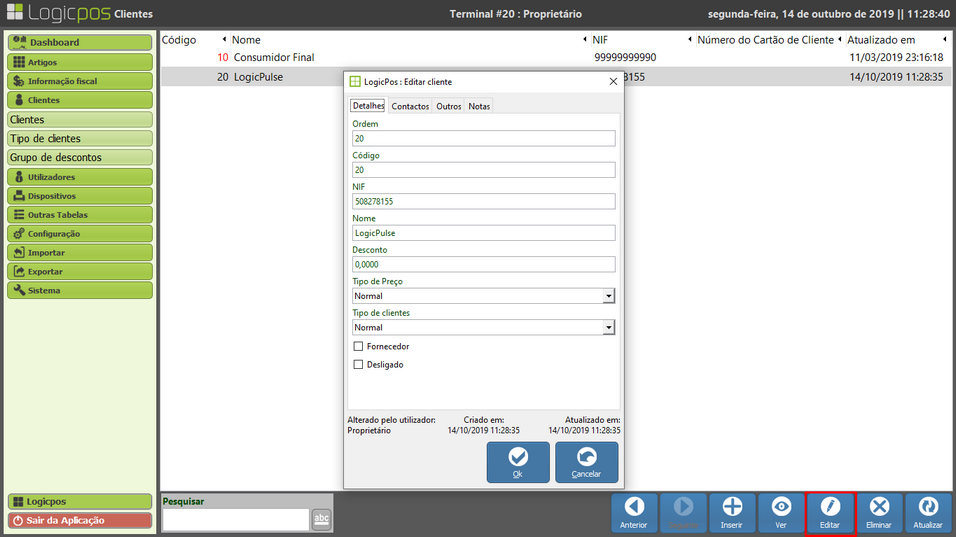956x537 pixels.
Task: Click Sair da Aplicação button
Action: pyautogui.click(x=80, y=520)
